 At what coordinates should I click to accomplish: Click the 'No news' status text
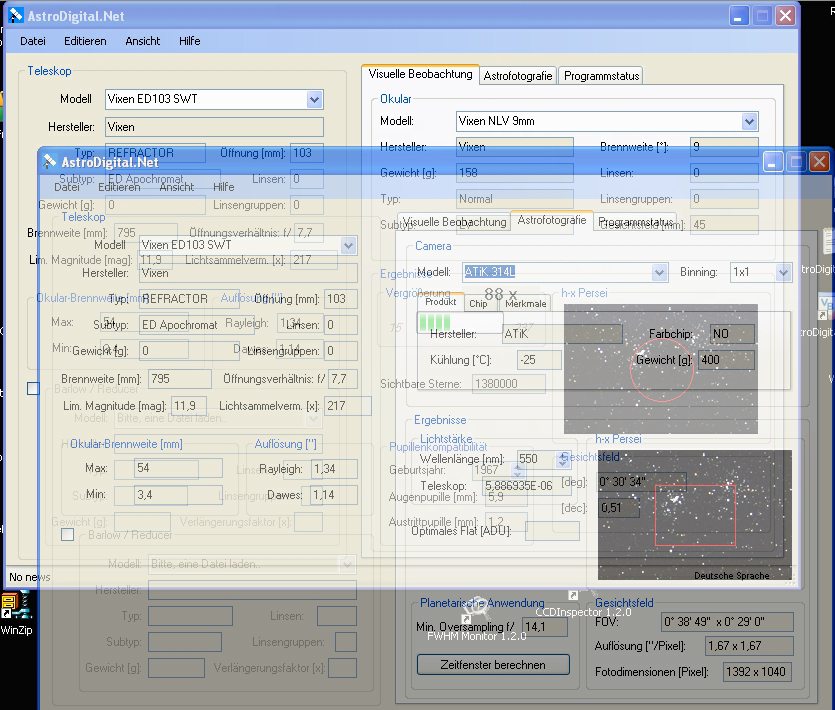click(x=30, y=577)
